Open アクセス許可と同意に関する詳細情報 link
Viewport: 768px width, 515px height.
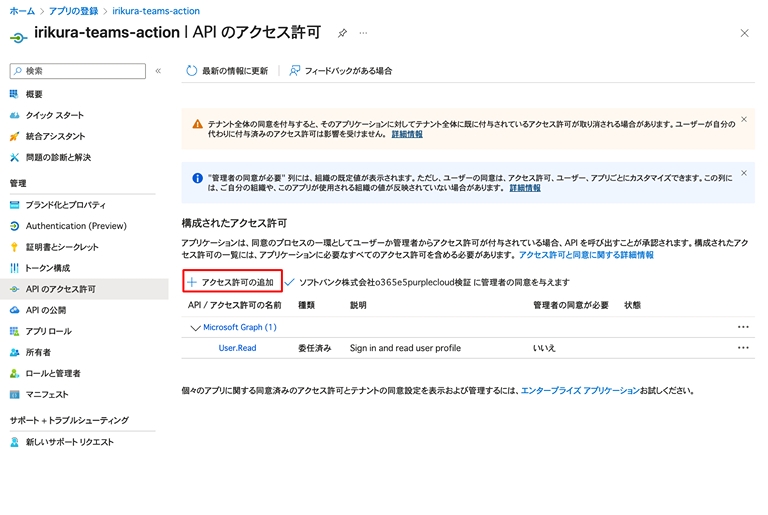click(x=586, y=255)
